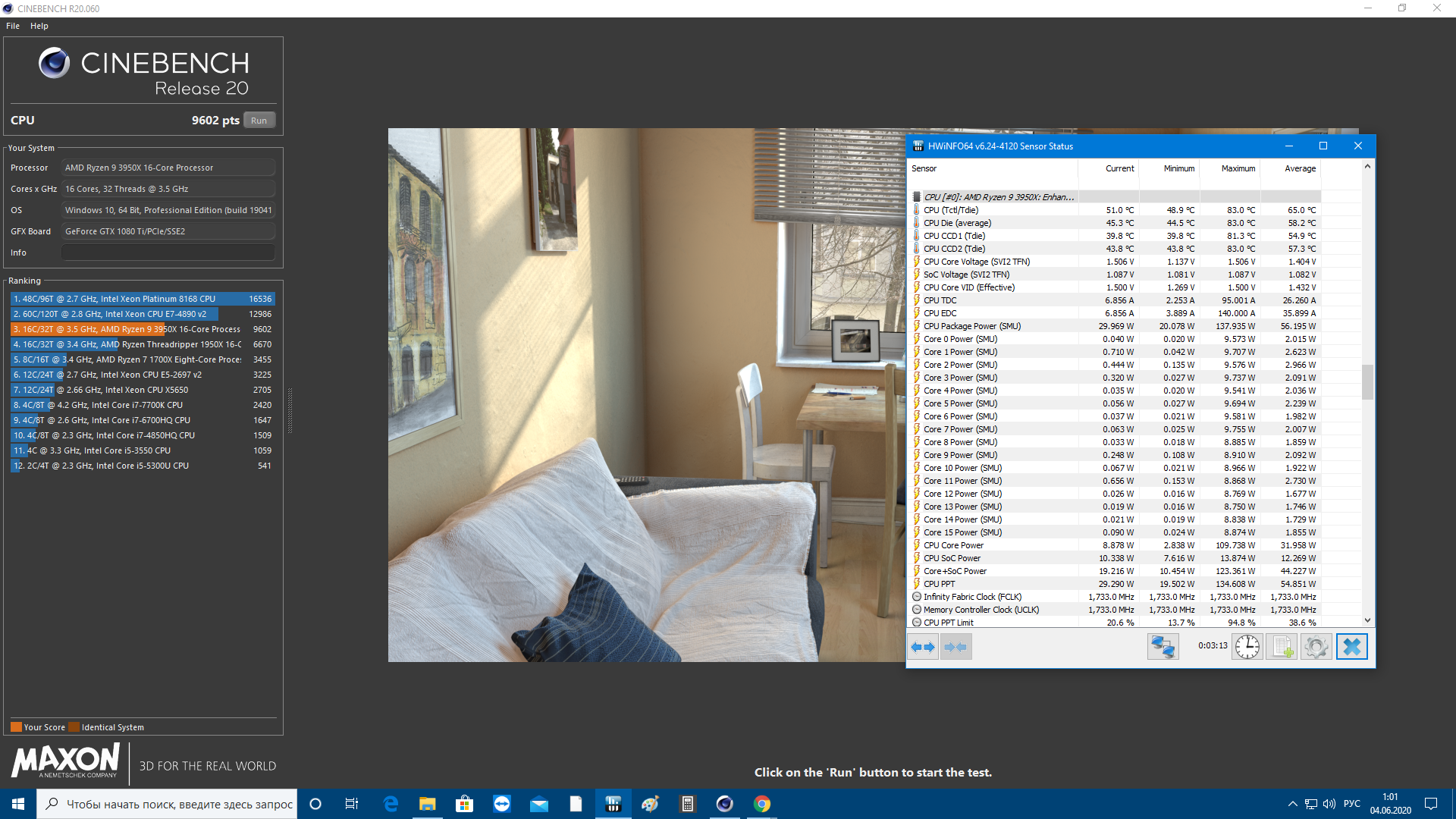Open HWiNFO sensor settings gear icon
This screenshot has height=819, width=1456.
(x=1316, y=647)
